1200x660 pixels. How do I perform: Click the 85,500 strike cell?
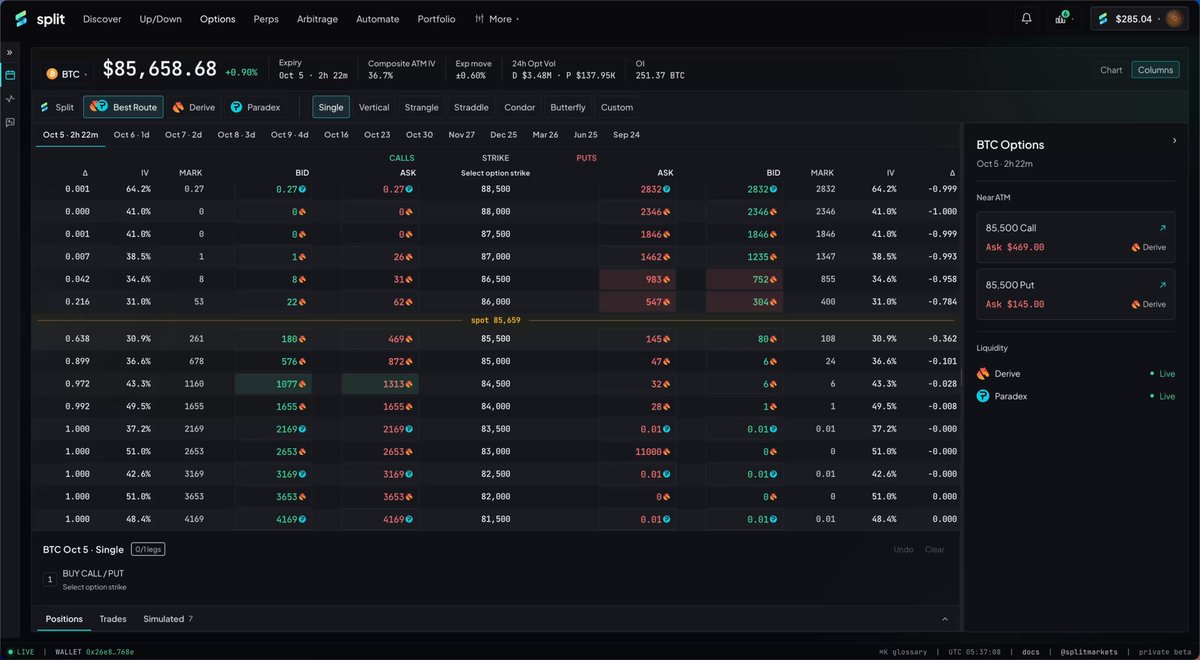pyautogui.click(x=495, y=338)
